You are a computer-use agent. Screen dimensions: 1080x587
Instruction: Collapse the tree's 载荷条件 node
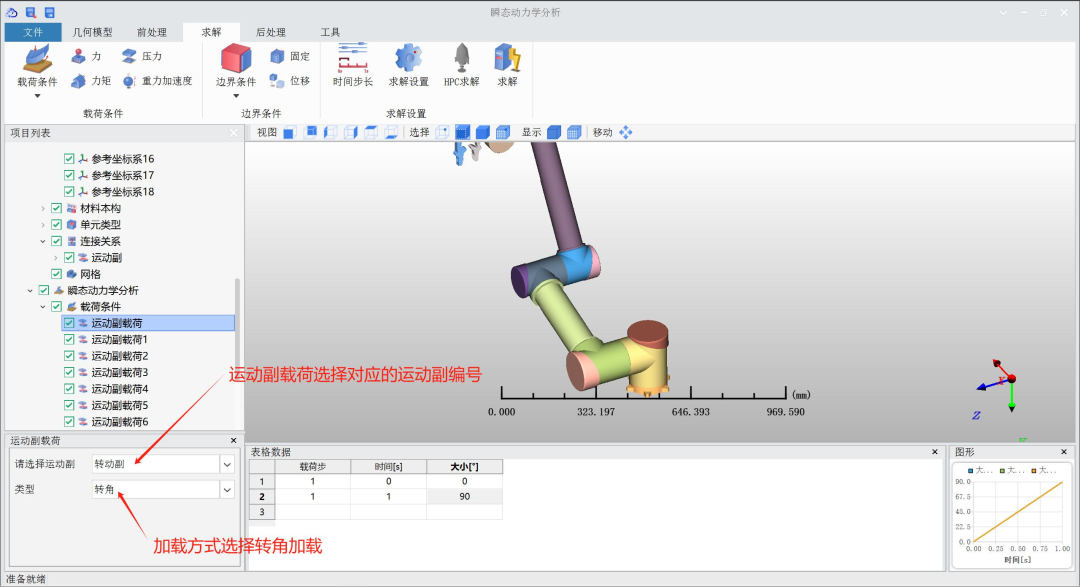click(43, 307)
